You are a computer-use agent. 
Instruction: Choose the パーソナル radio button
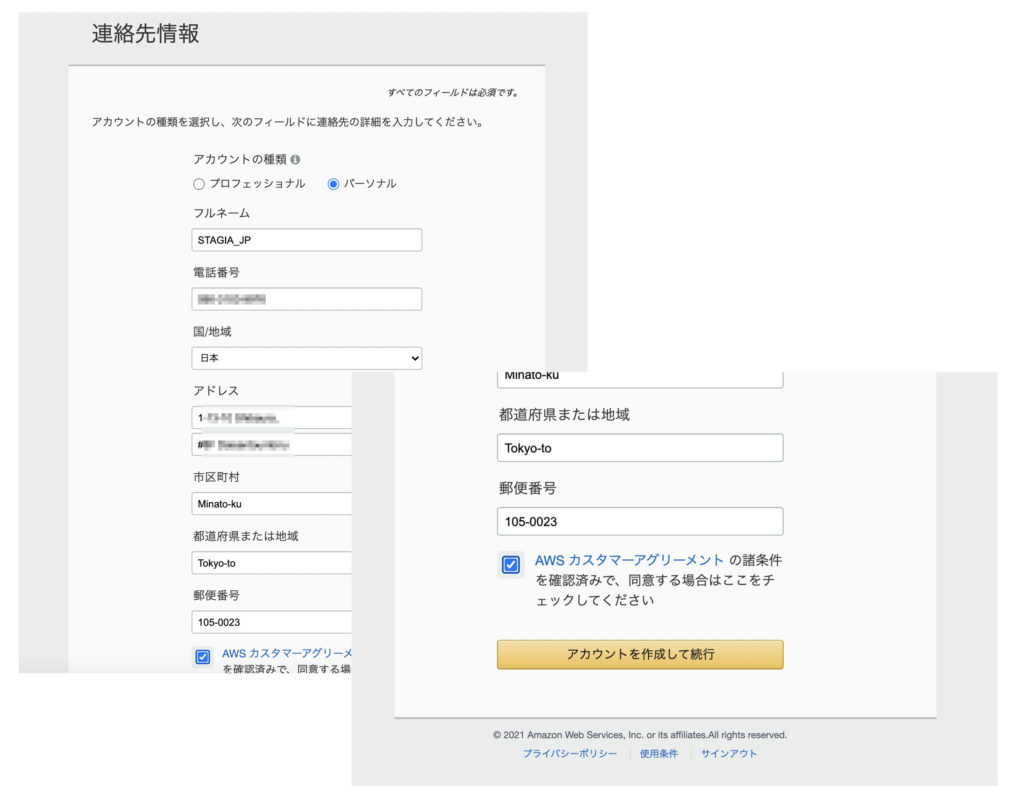point(333,184)
